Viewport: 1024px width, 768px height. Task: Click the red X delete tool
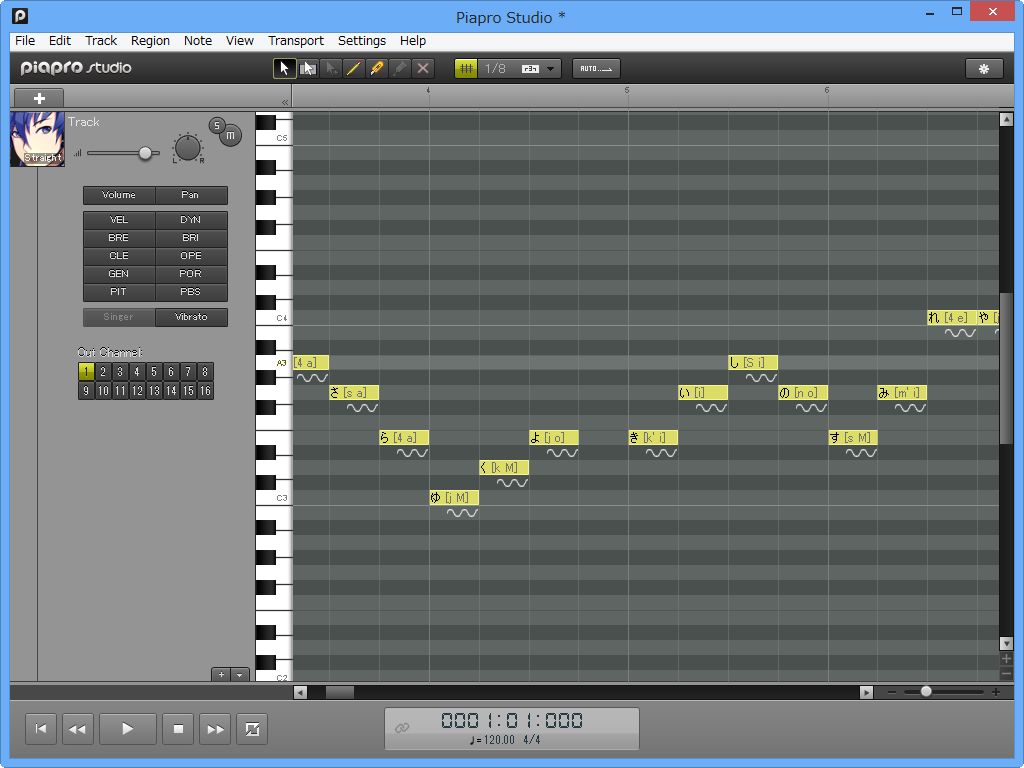coord(423,69)
